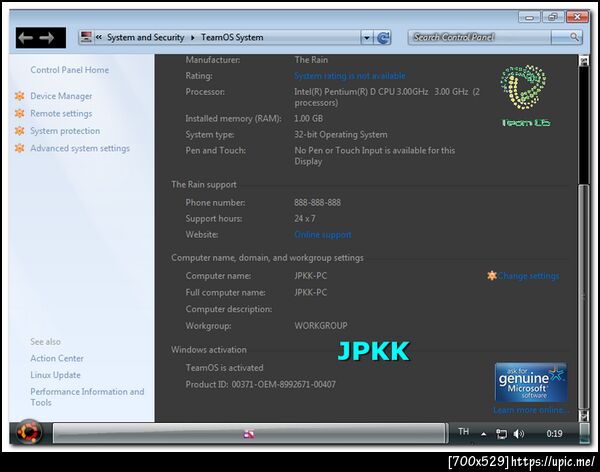
Task: Show hidden tray icons arrow
Action: [x=484, y=434]
